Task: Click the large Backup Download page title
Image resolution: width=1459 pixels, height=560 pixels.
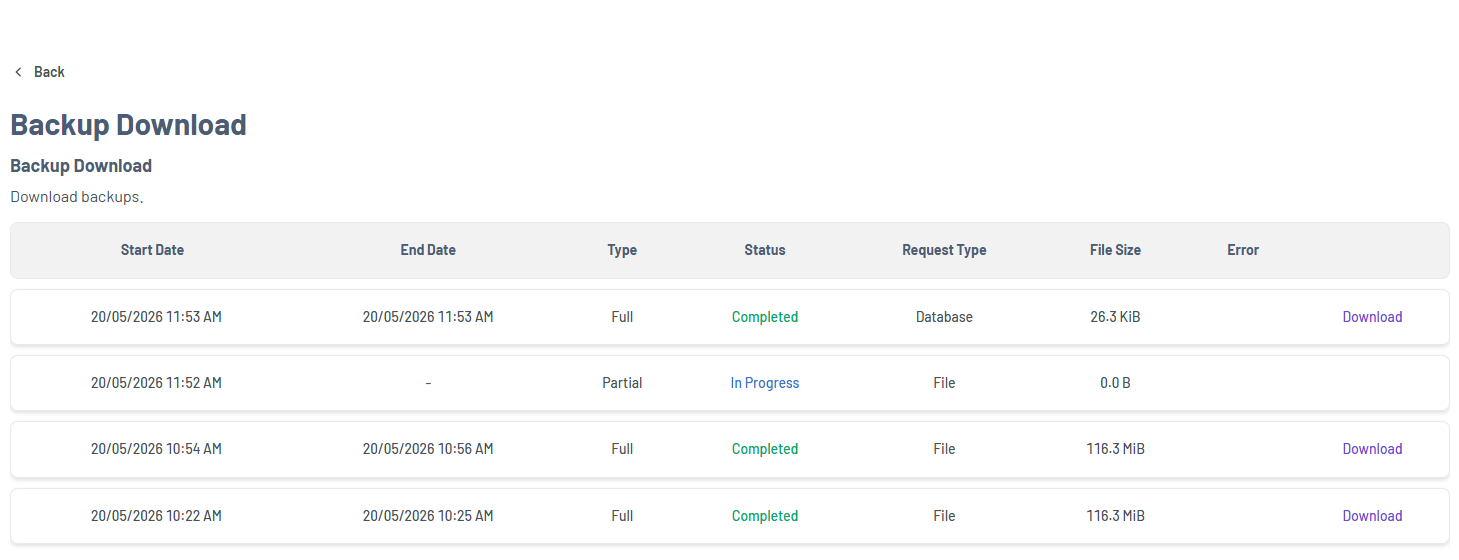Action: pyautogui.click(x=128, y=125)
